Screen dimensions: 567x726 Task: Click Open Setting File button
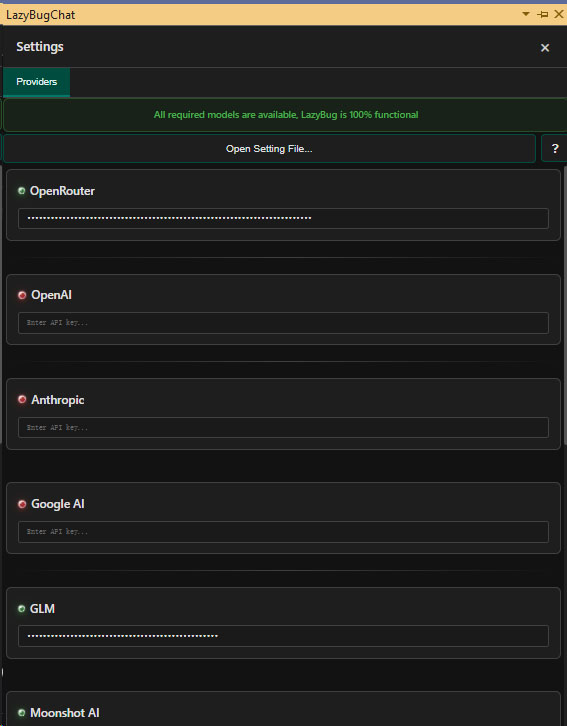269,149
